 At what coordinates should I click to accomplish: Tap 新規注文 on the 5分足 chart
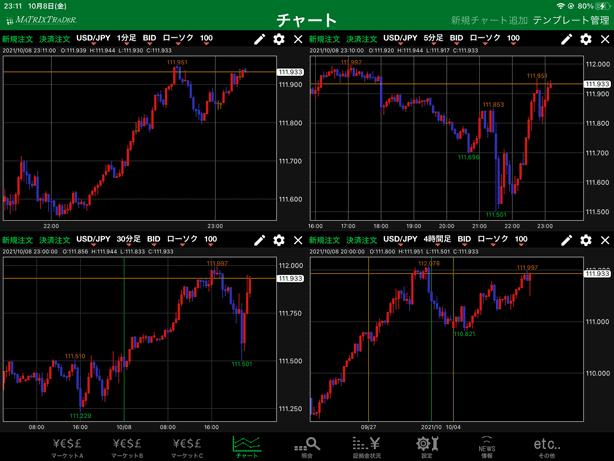324,39
